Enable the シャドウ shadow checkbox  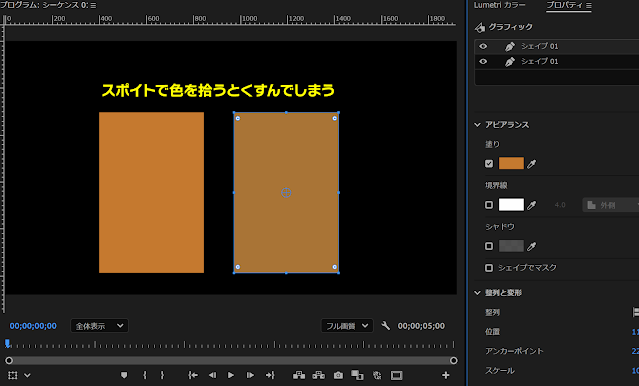(x=489, y=246)
